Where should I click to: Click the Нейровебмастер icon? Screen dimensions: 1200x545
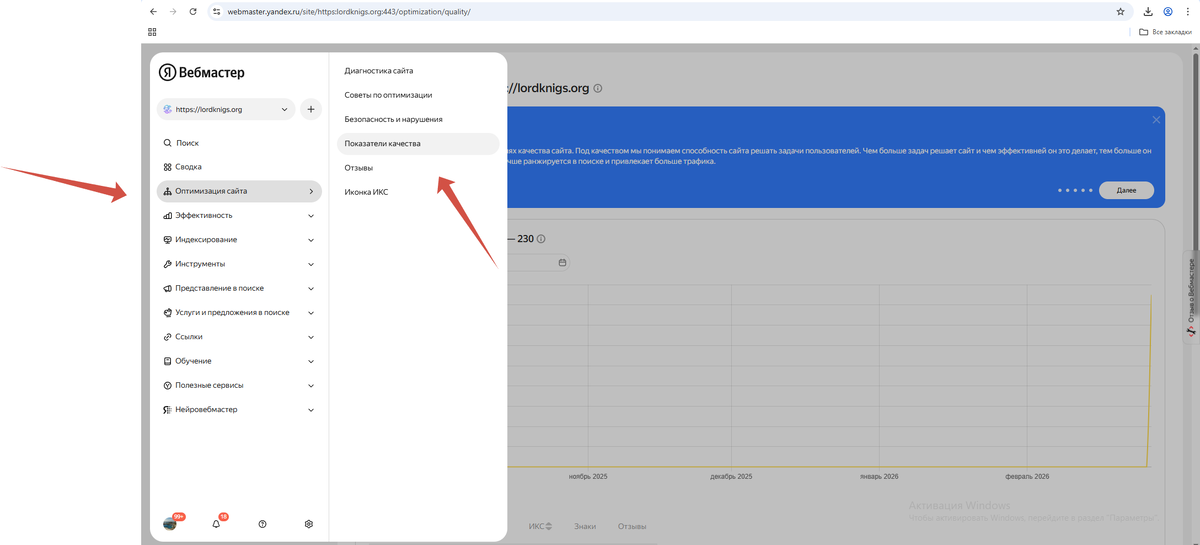pyautogui.click(x=167, y=410)
